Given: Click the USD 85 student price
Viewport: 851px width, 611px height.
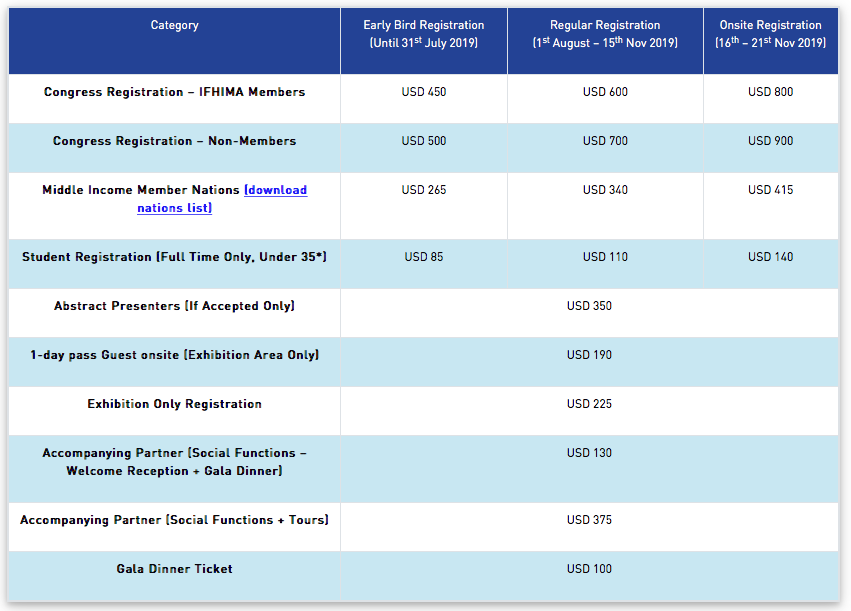Looking at the screenshot, I should pyautogui.click(x=423, y=257).
